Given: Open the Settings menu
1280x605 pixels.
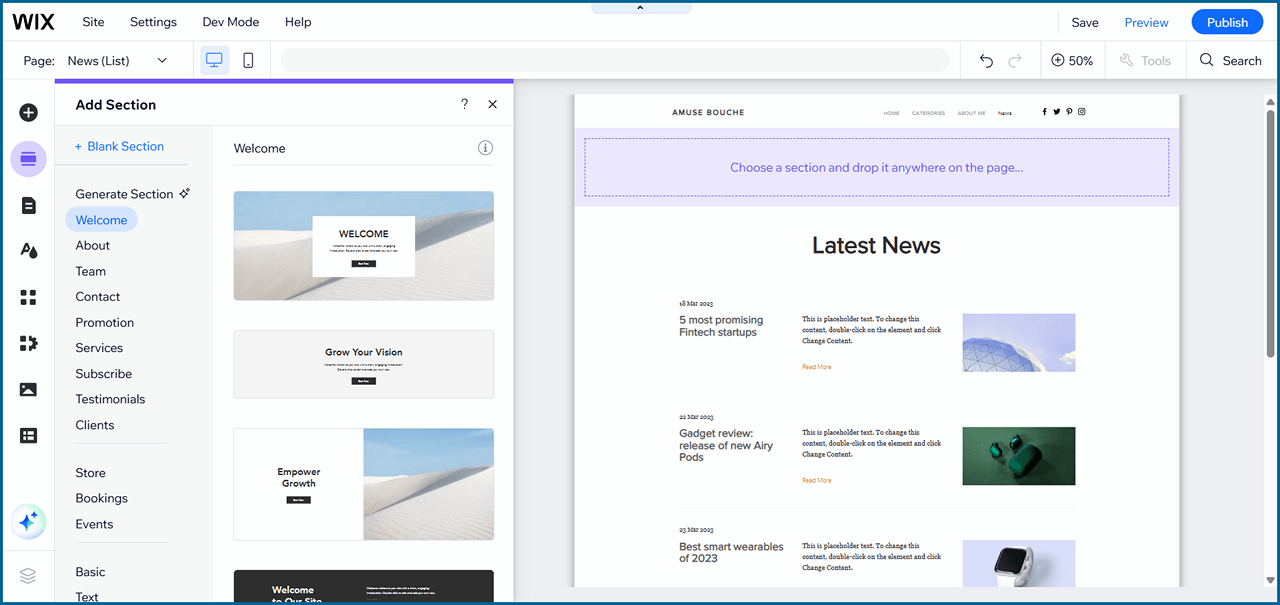Looking at the screenshot, I should 153,22.
